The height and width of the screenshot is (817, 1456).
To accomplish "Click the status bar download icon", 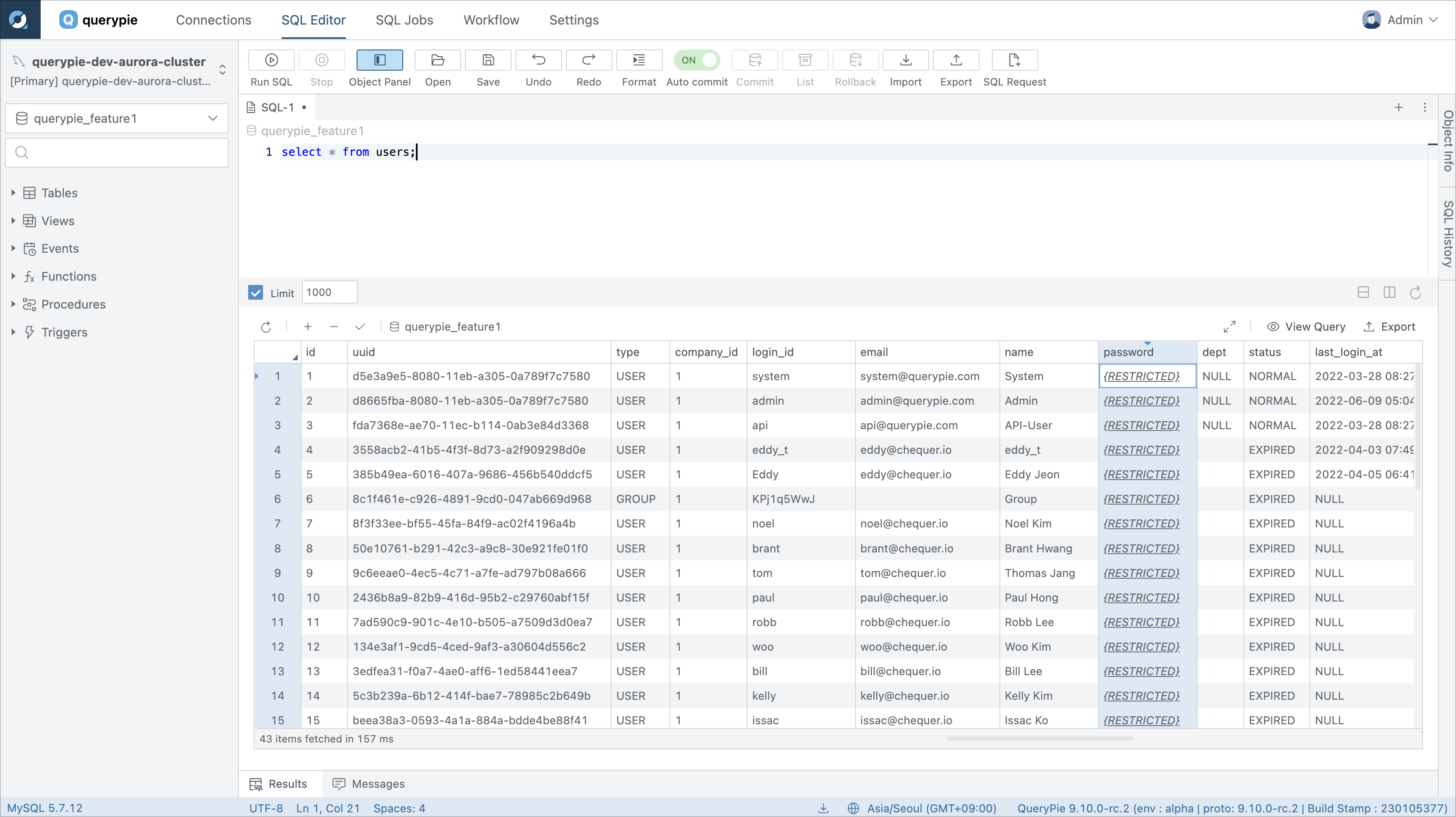I will coord(824,809).
